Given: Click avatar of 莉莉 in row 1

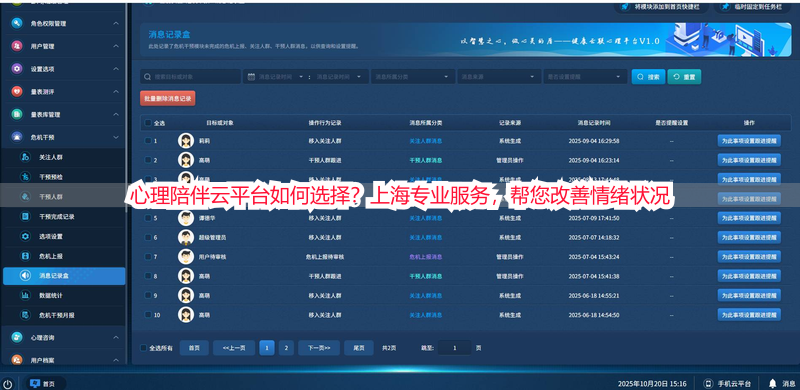Looking at the screenshot, I should point(186,140).
